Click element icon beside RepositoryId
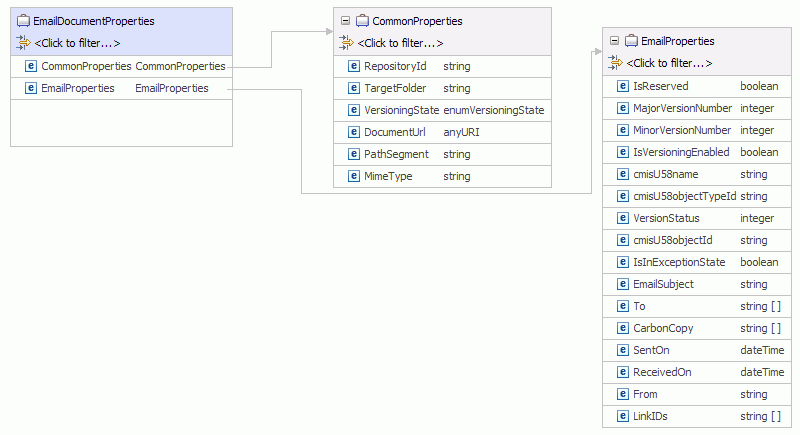 354,66
